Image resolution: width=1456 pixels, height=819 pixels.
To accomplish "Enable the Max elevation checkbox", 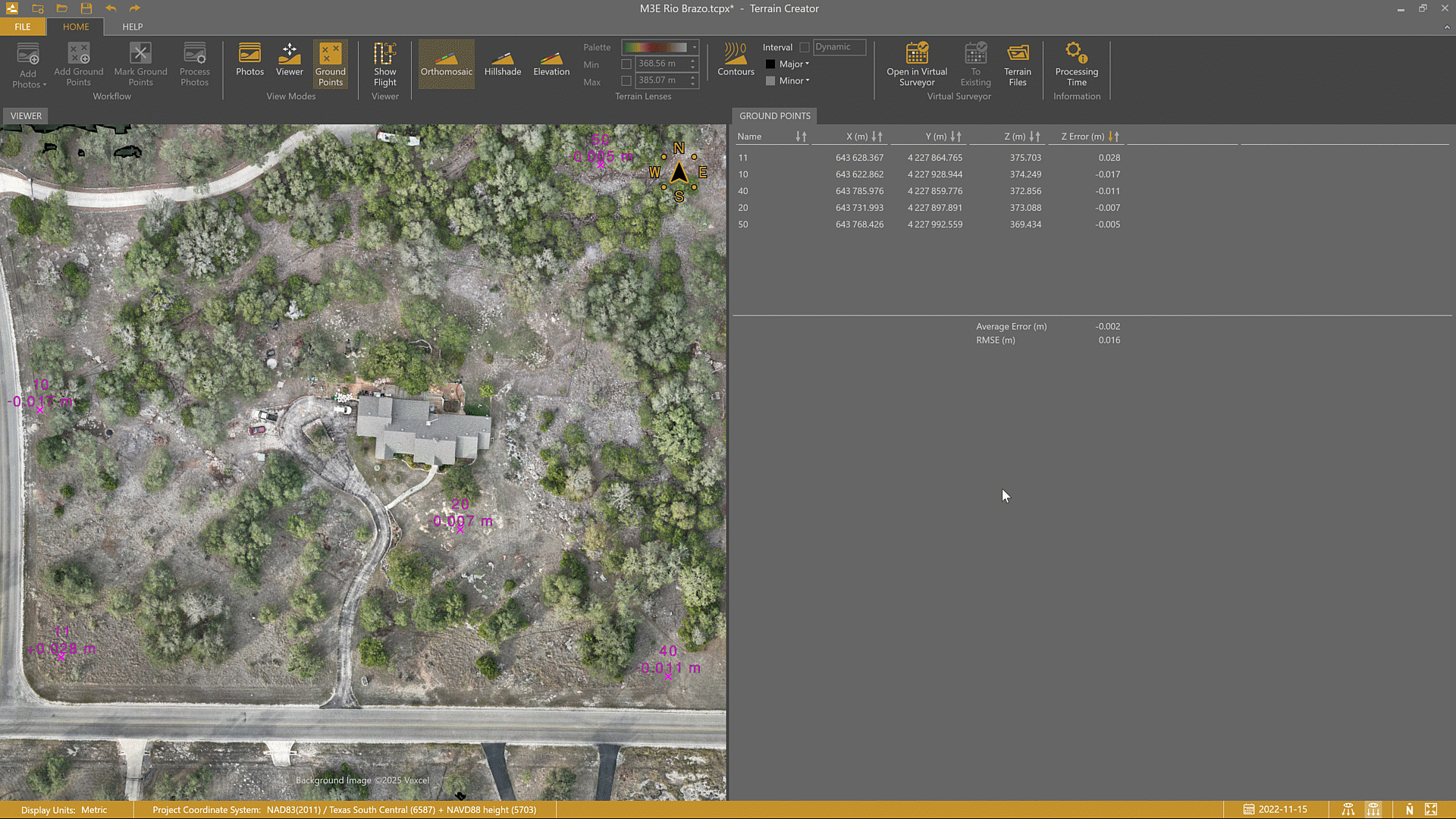I will [x=626, y=81].
